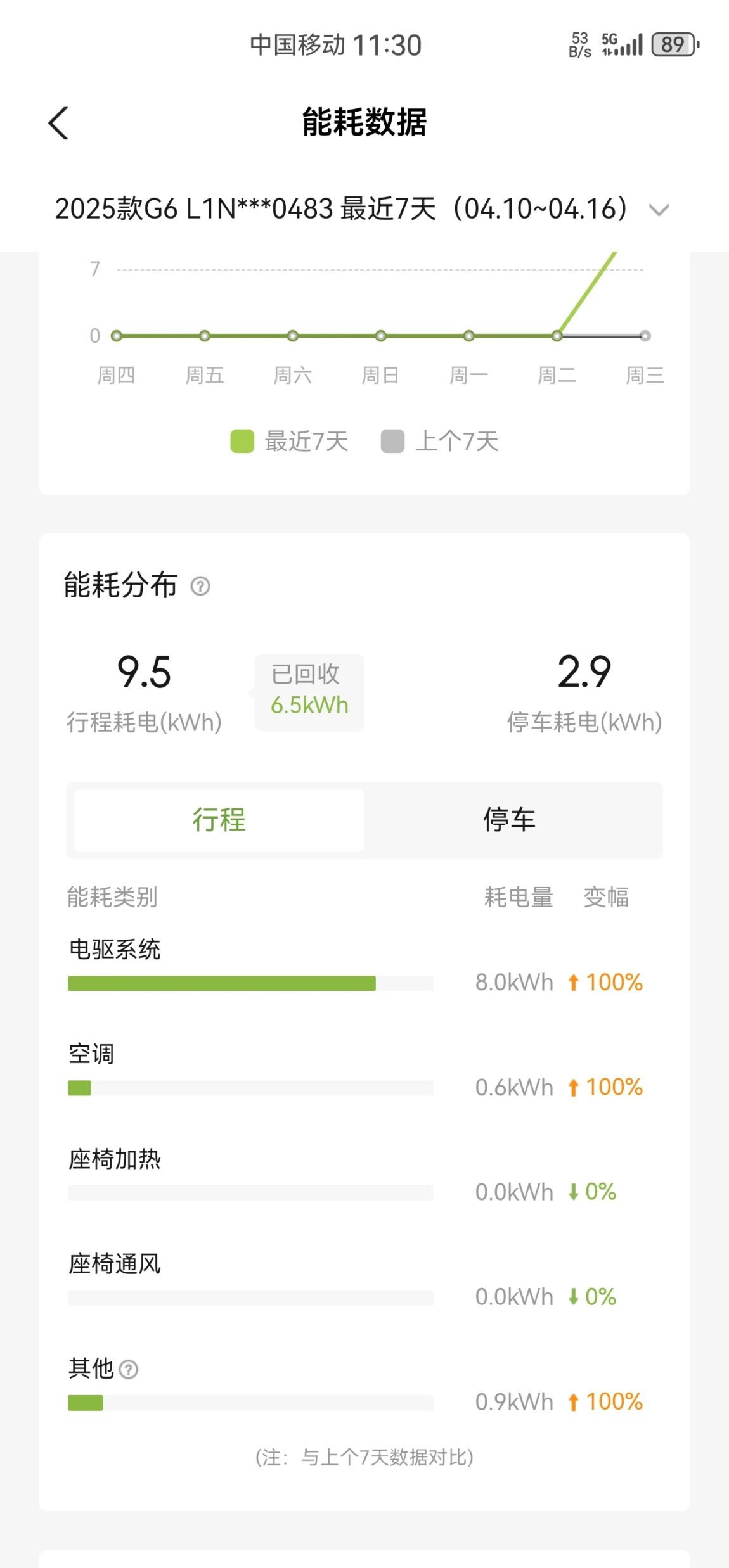Tap the orange up arrow for 空调

tap(573, 1088)
